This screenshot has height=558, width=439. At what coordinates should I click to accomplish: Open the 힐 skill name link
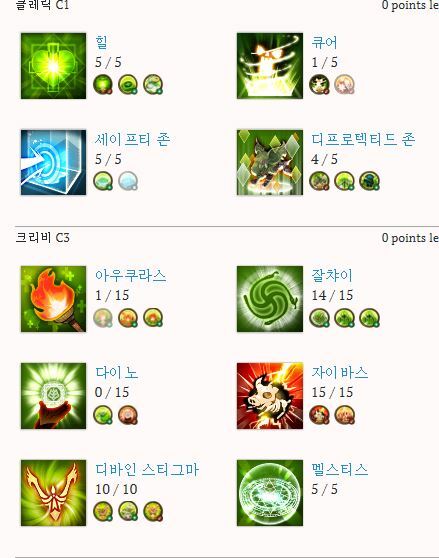coord(101,42)
